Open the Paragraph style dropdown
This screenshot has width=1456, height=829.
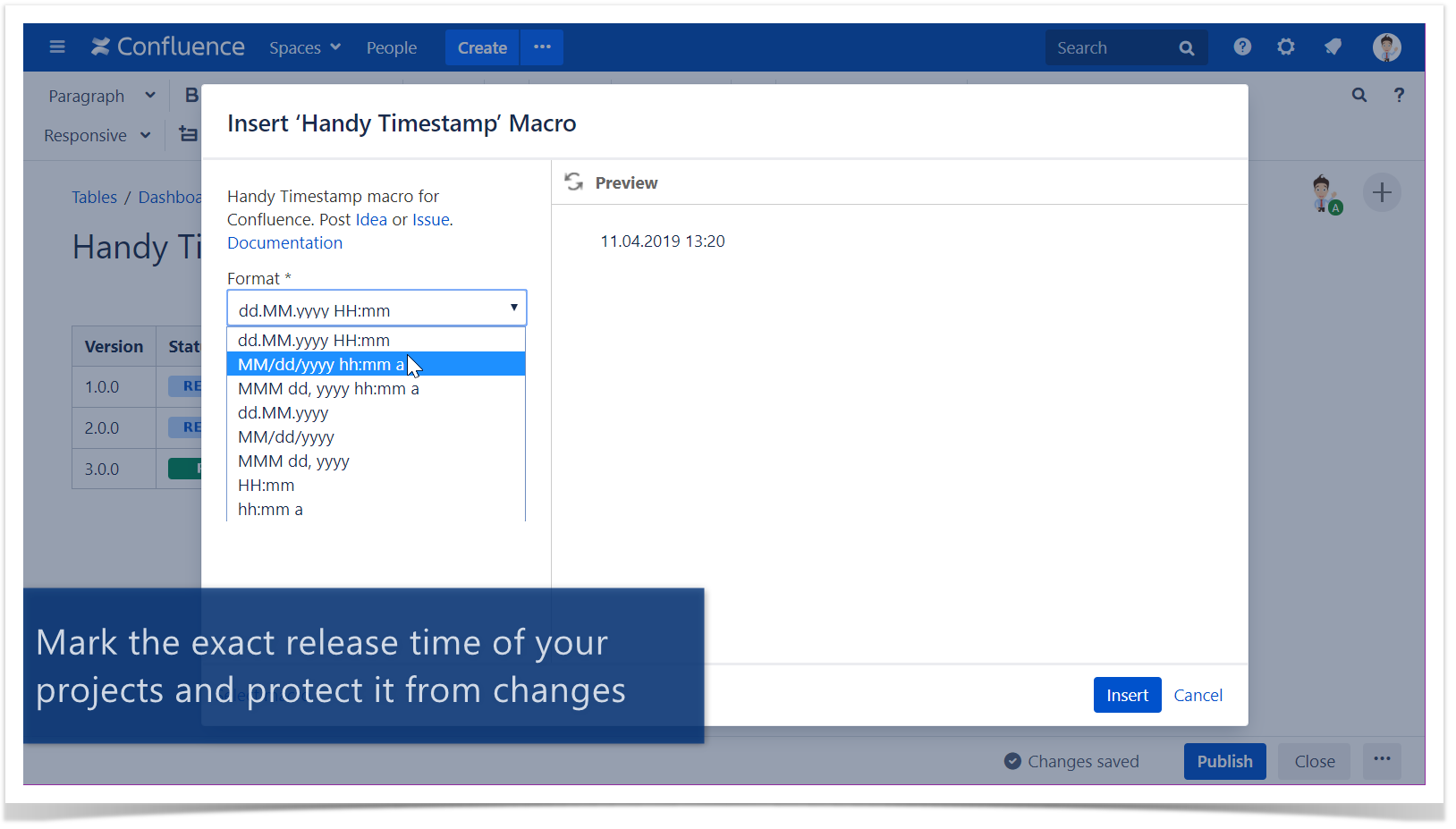tap(102, 96)
